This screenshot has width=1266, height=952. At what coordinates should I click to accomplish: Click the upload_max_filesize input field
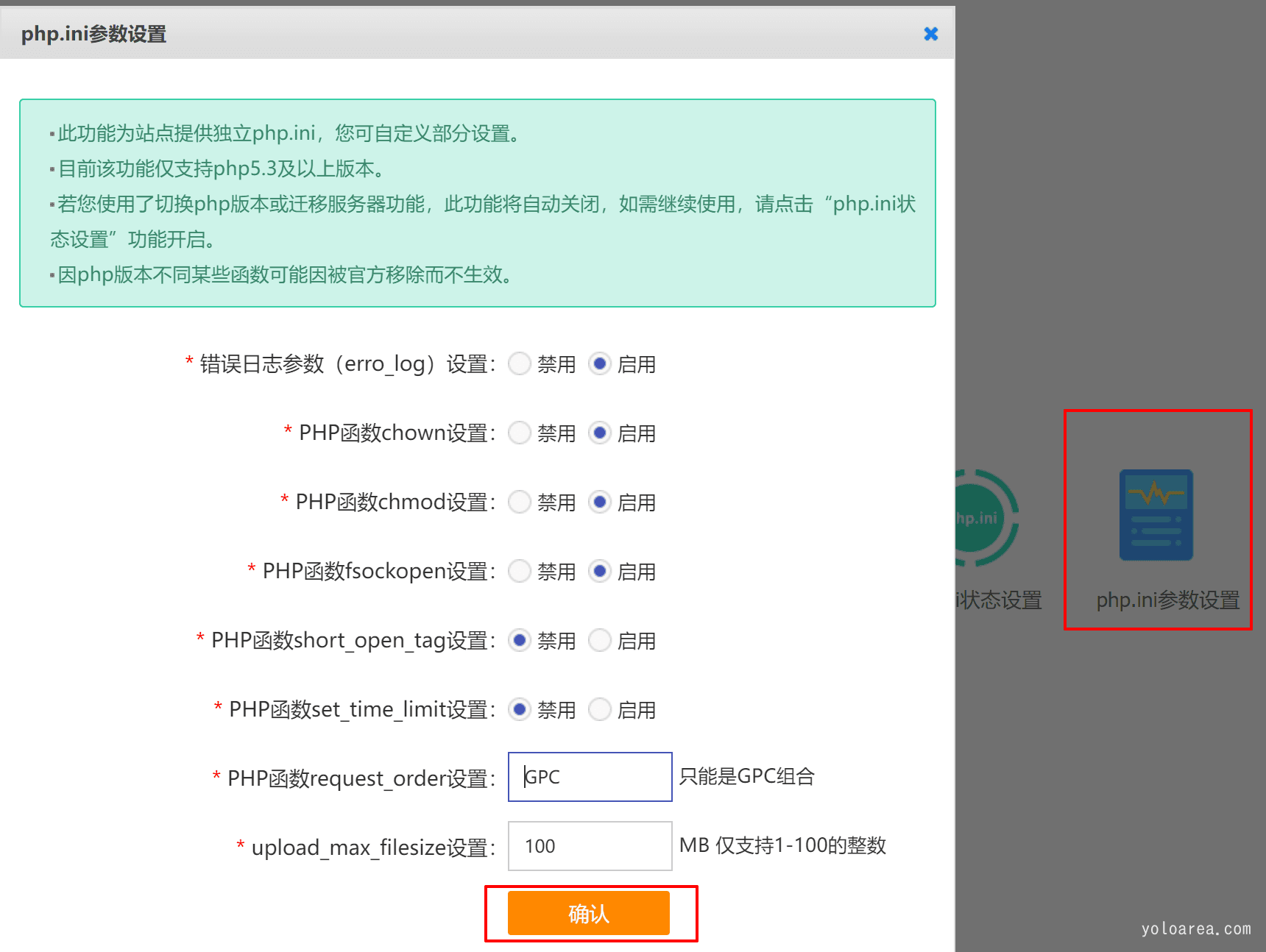point(590,846)
